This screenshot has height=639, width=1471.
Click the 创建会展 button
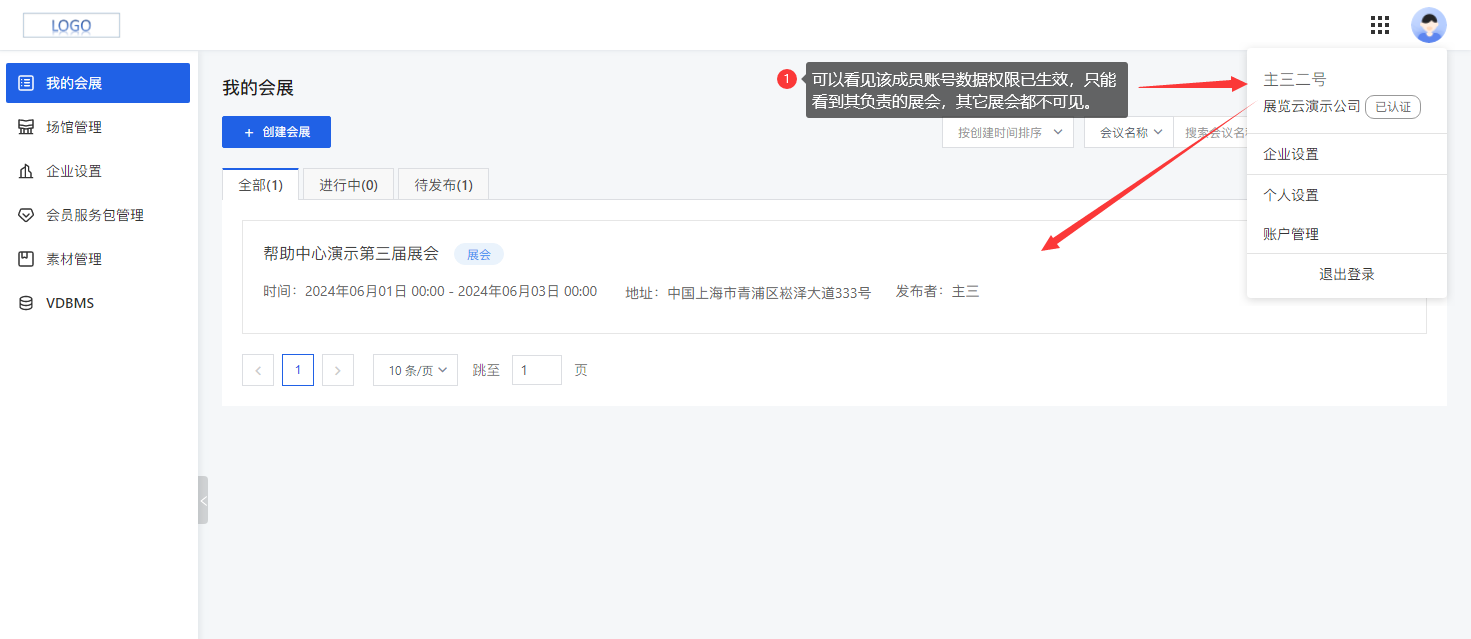tap(276, 131)
